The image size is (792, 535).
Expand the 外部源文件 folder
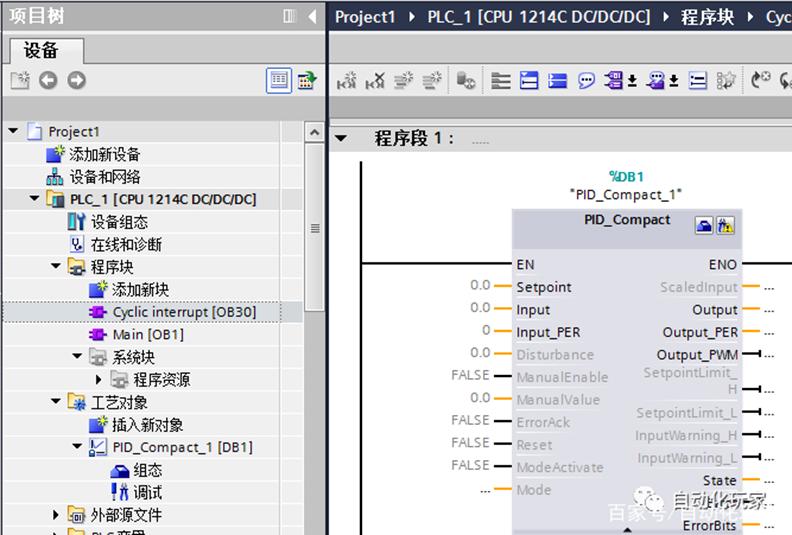56,515
